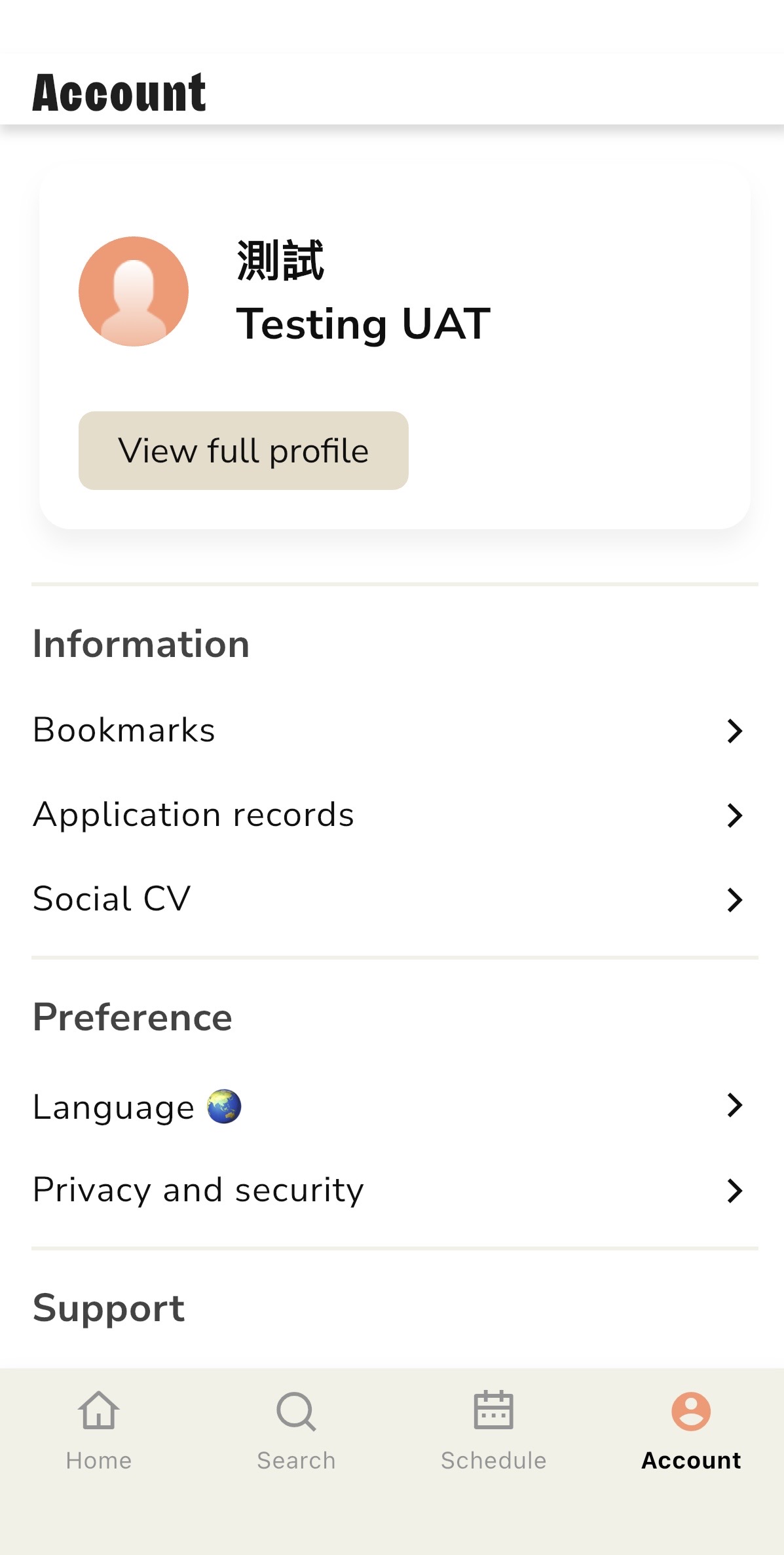
Task: Expand the Bookmarks chevron arrow
Action: (735, 730)
